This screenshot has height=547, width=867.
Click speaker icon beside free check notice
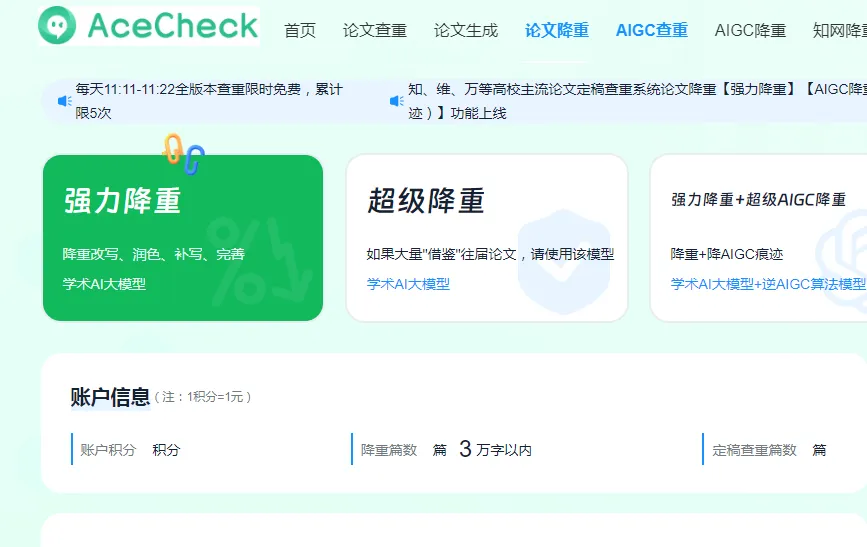pos(65,101)
